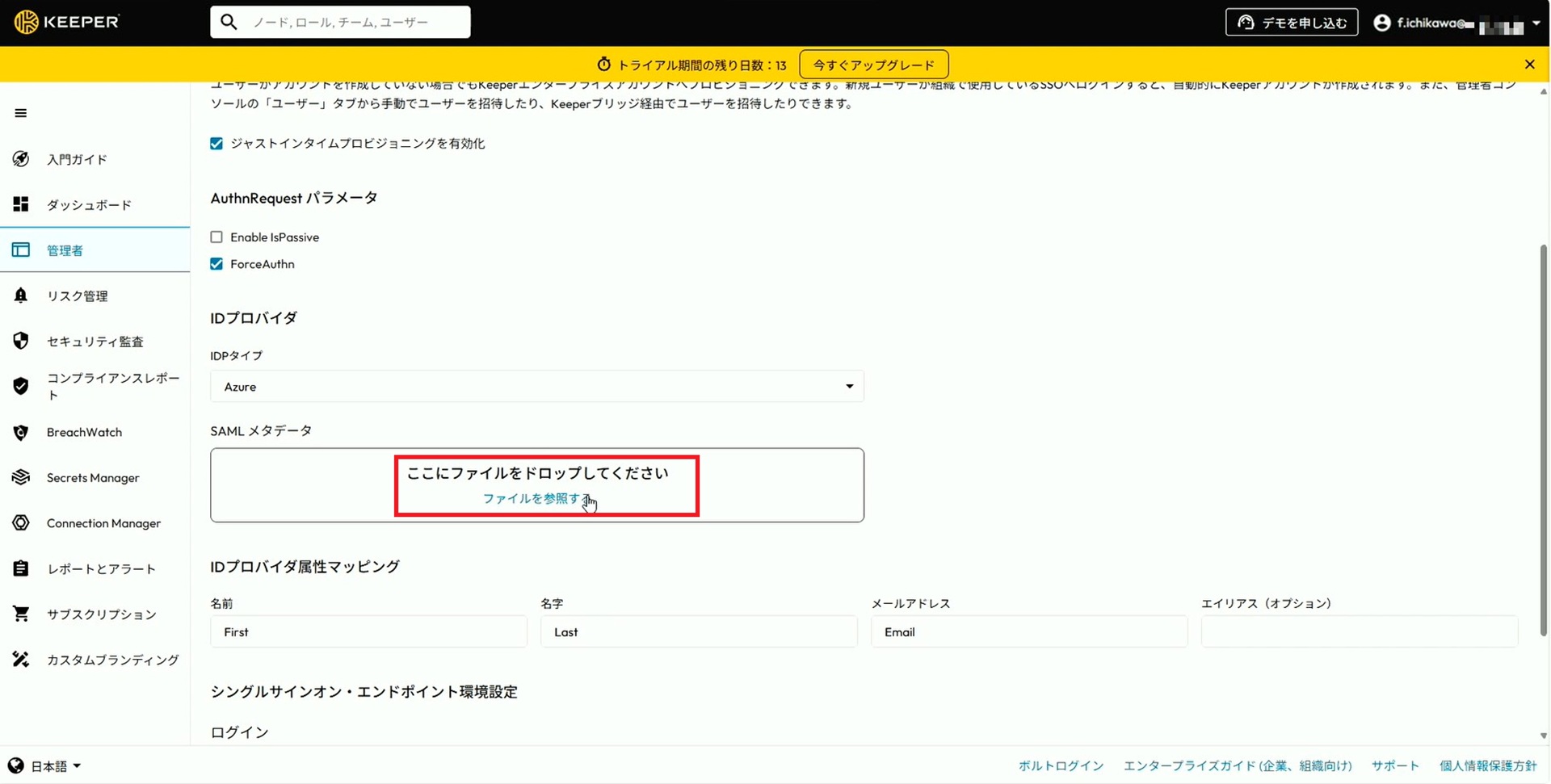
Task: Disable ジャストインタイムプロビジョニング checkbox
Action: pyautogui.click(x=216, y=144)
